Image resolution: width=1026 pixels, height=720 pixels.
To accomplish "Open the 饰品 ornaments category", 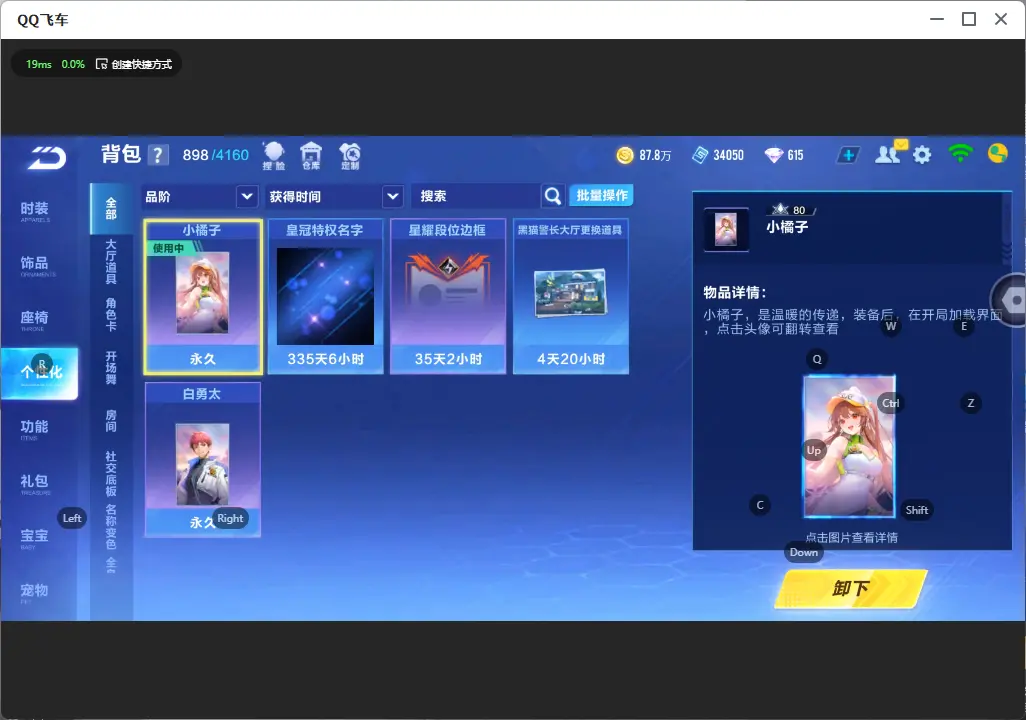I will 35,266.
